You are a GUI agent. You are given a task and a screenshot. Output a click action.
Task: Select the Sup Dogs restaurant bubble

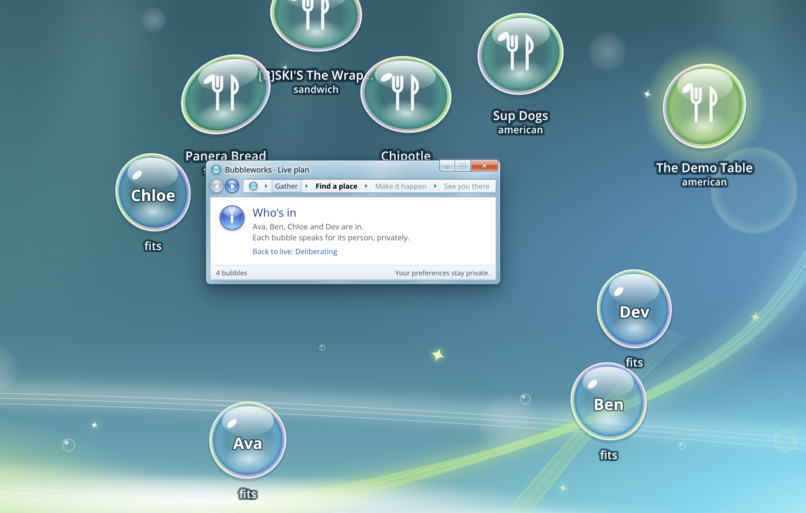(x=520, y=54)
